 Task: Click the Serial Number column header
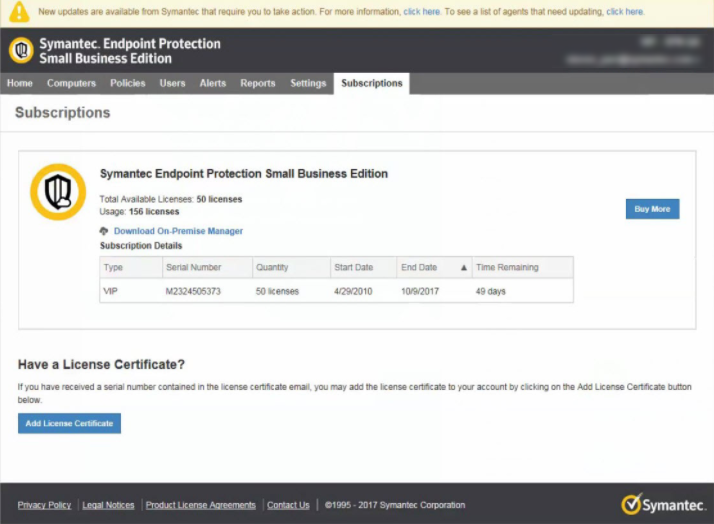(x=194, y=268)
